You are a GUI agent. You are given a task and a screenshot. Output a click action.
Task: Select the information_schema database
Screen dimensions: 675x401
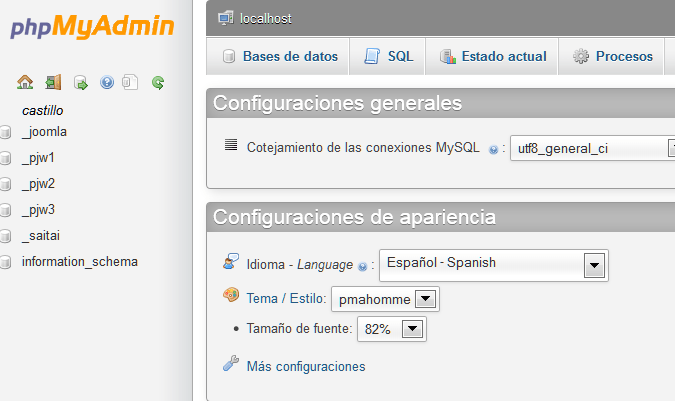[x=80, y=262]
